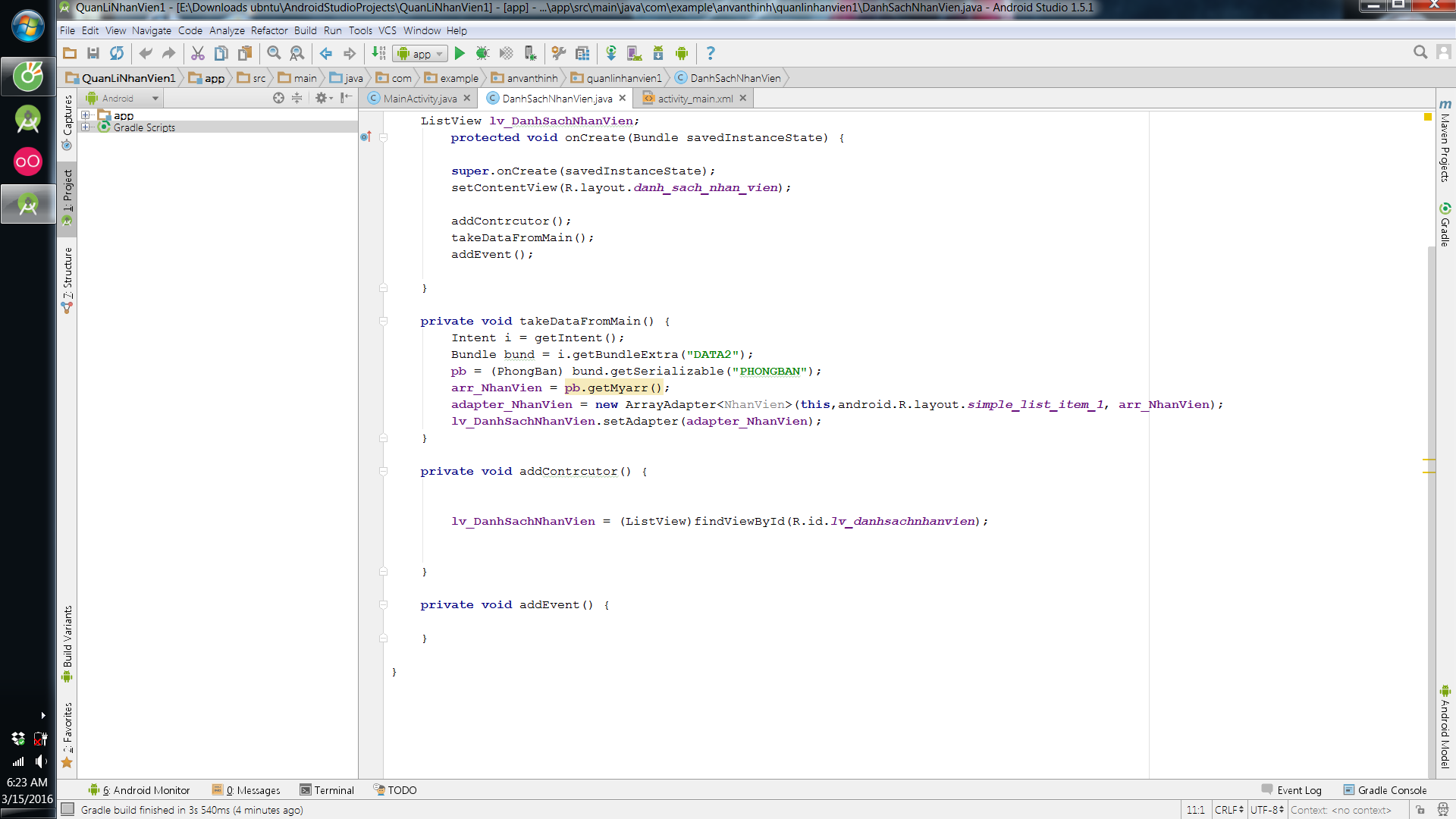Toggle the Structure tool window tab

pyautogui.click(x=67, y=279)
